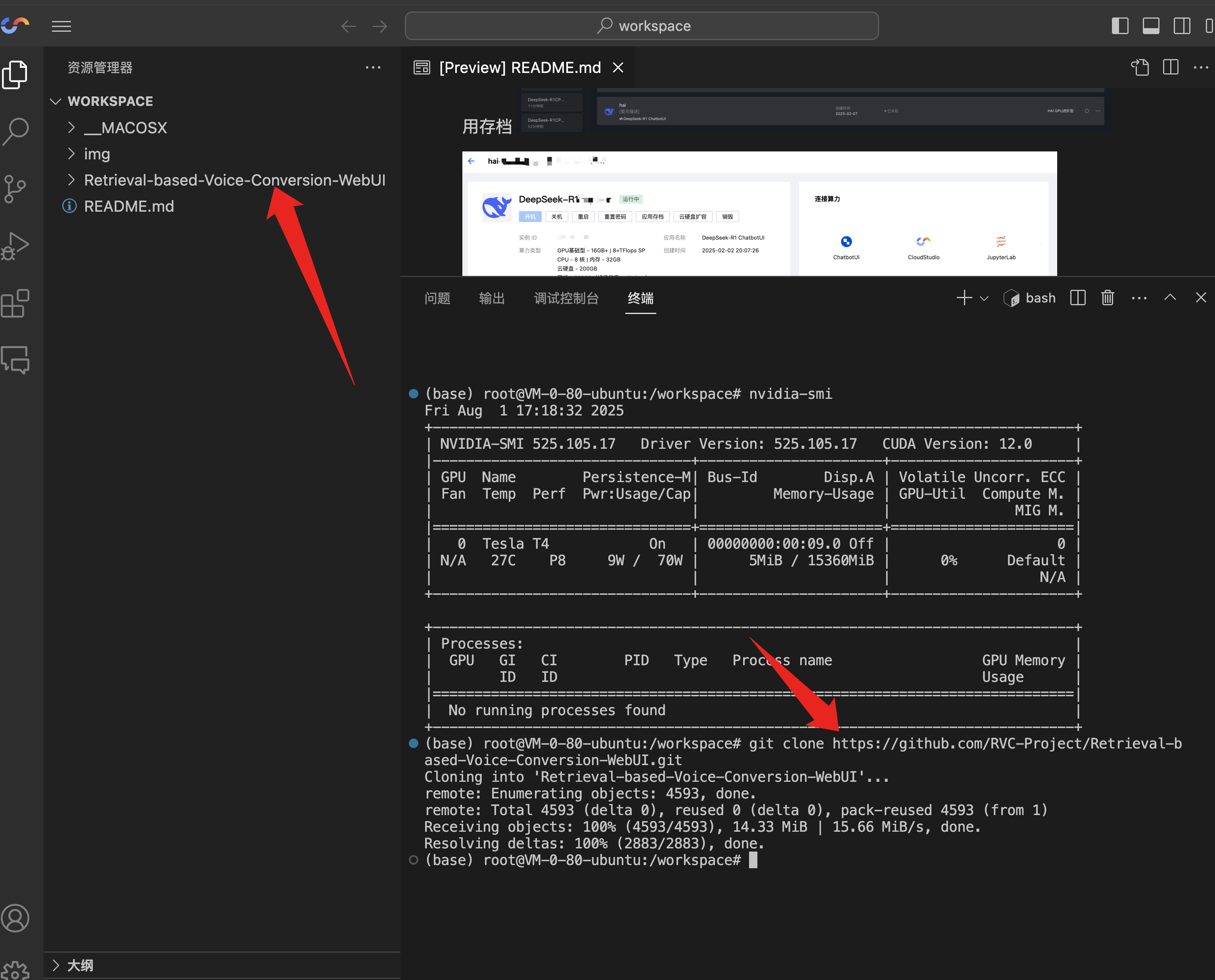1215x980 pixels.
Task: Open the Search view in activity bar
Action: [16, 131]
